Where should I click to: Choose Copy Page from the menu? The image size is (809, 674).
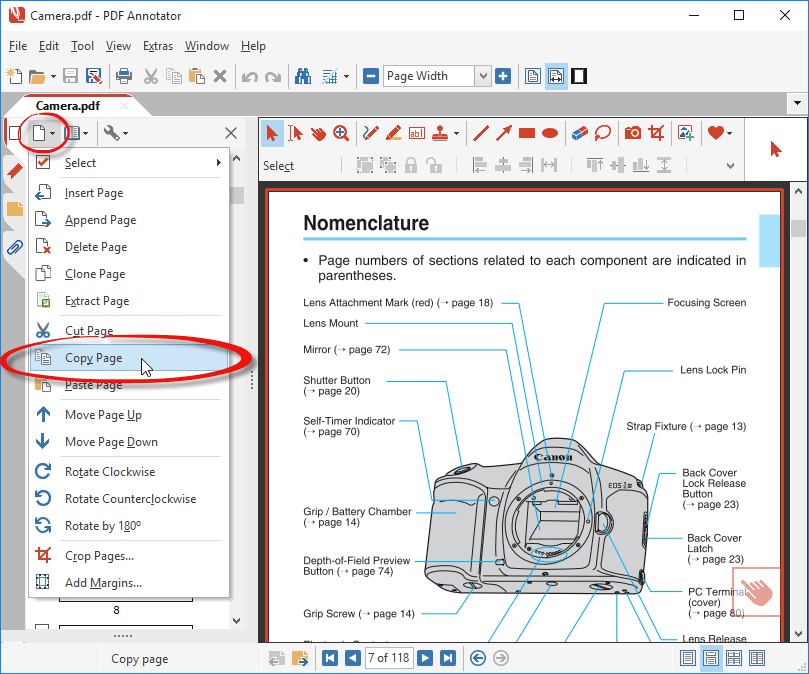[x=93, y=358]
